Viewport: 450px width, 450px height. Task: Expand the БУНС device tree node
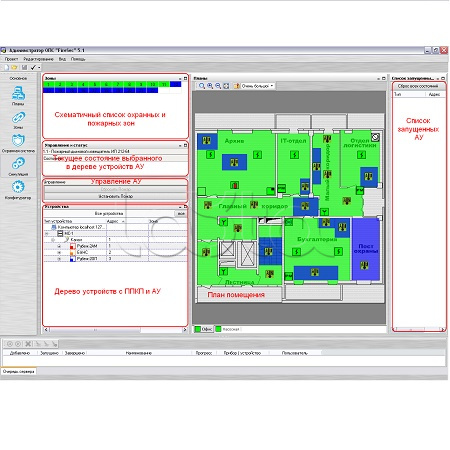(x=59, y=252)
